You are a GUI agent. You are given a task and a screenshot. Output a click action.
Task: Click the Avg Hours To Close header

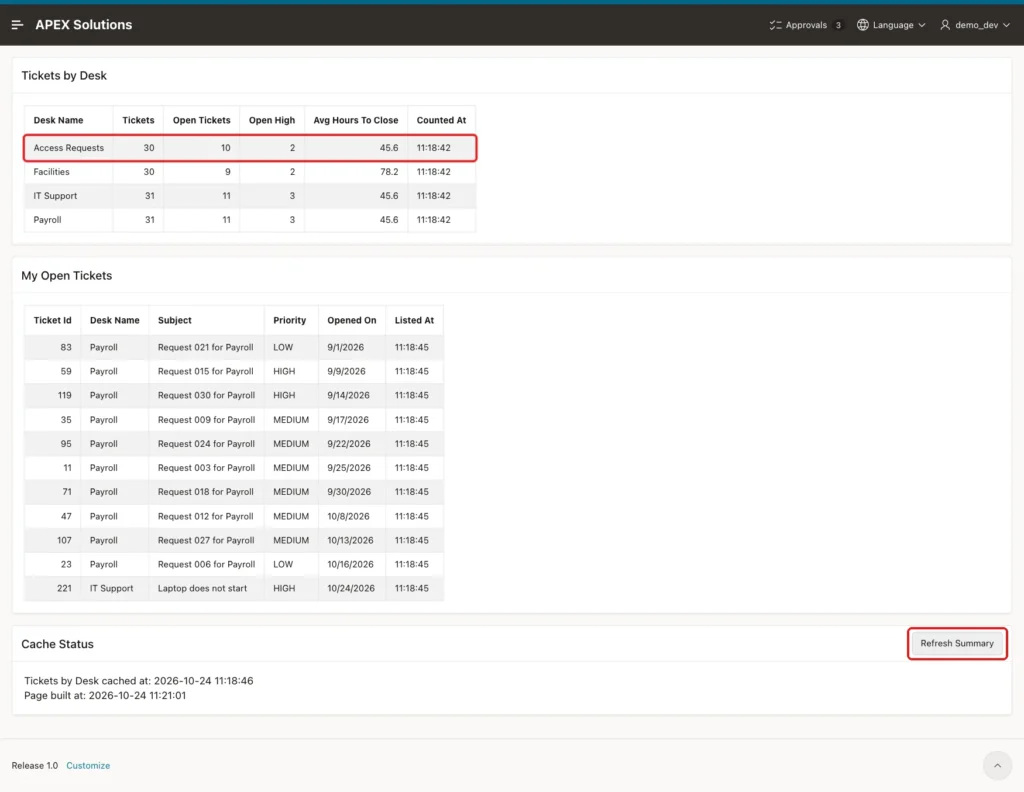pyautogui.click(x=355, y=120)
